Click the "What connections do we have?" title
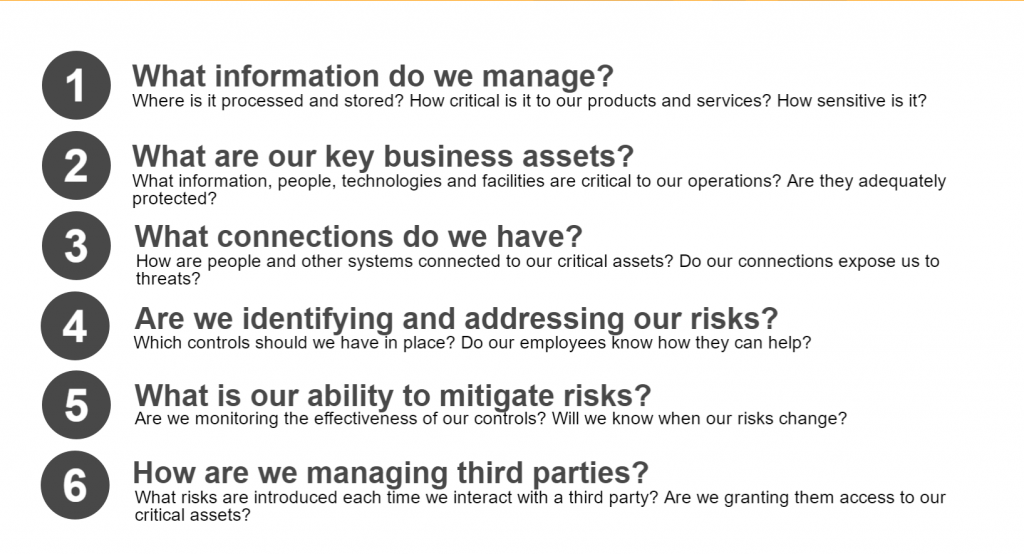 358,236
